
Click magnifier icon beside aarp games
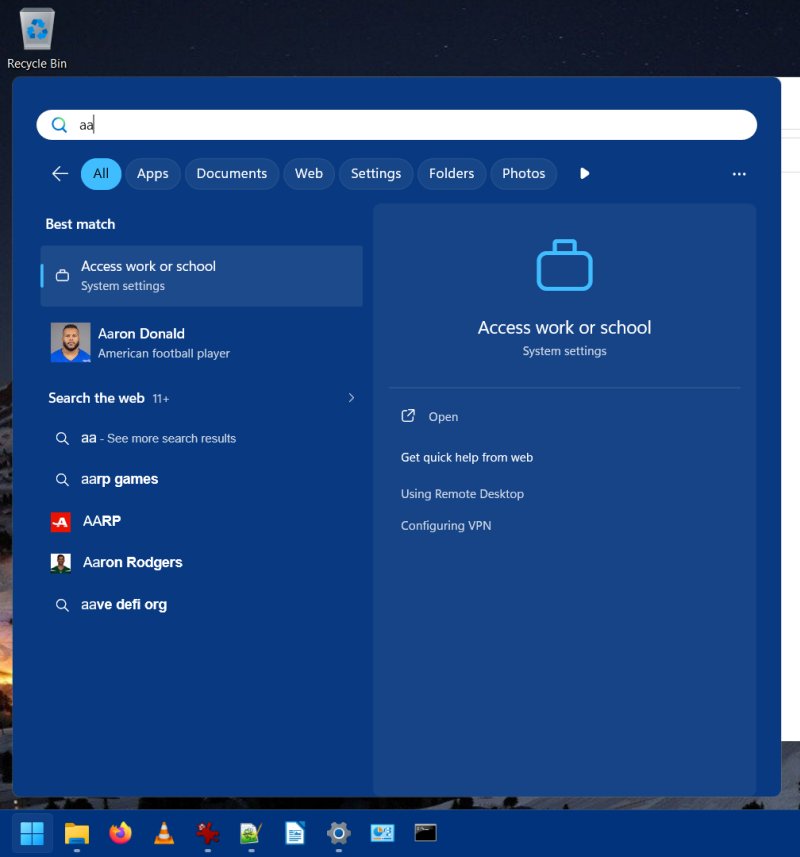pyautogui.click(x=62, y=480)
